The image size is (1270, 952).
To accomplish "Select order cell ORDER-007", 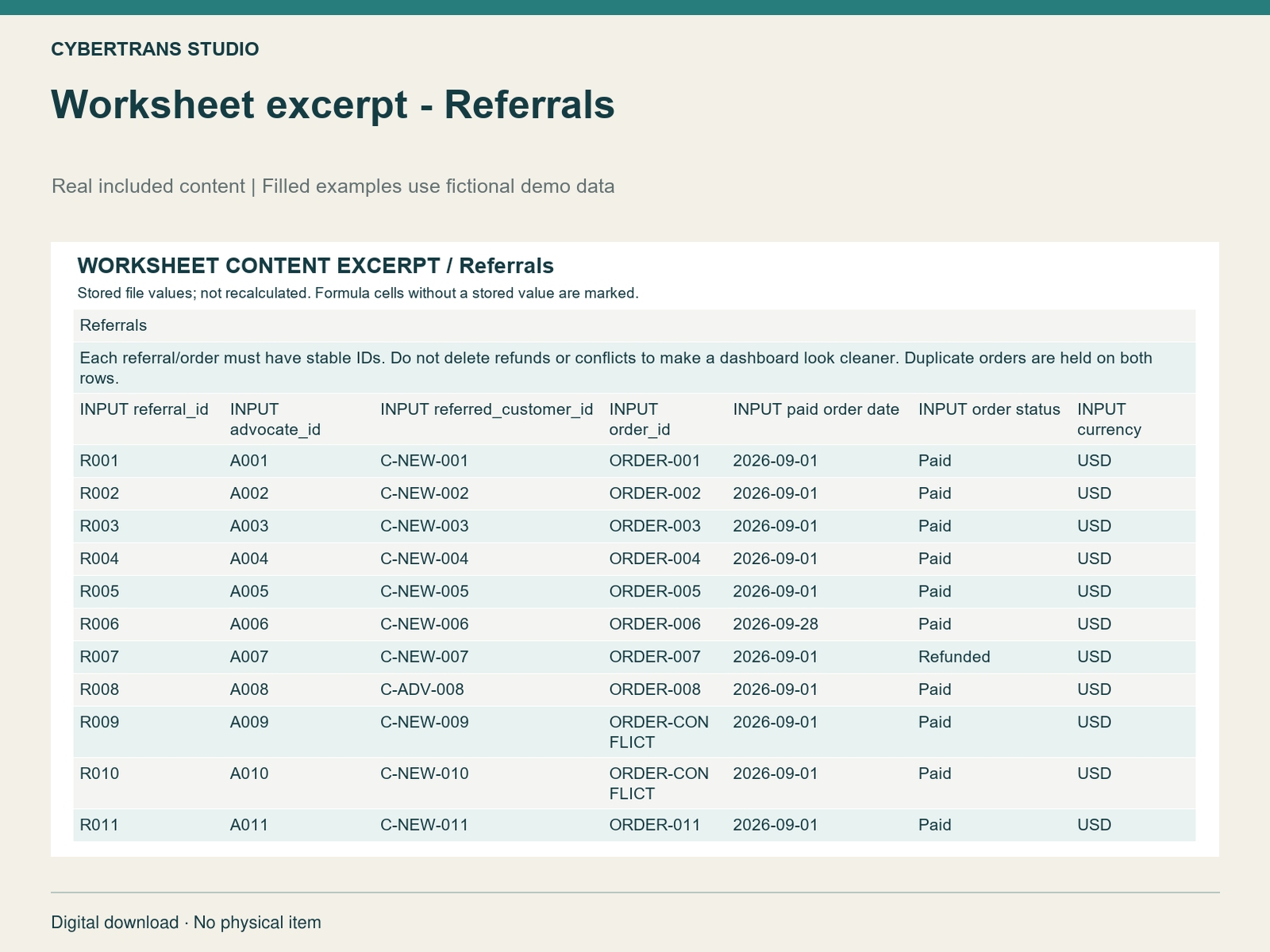I will click(x=655, y=657).
